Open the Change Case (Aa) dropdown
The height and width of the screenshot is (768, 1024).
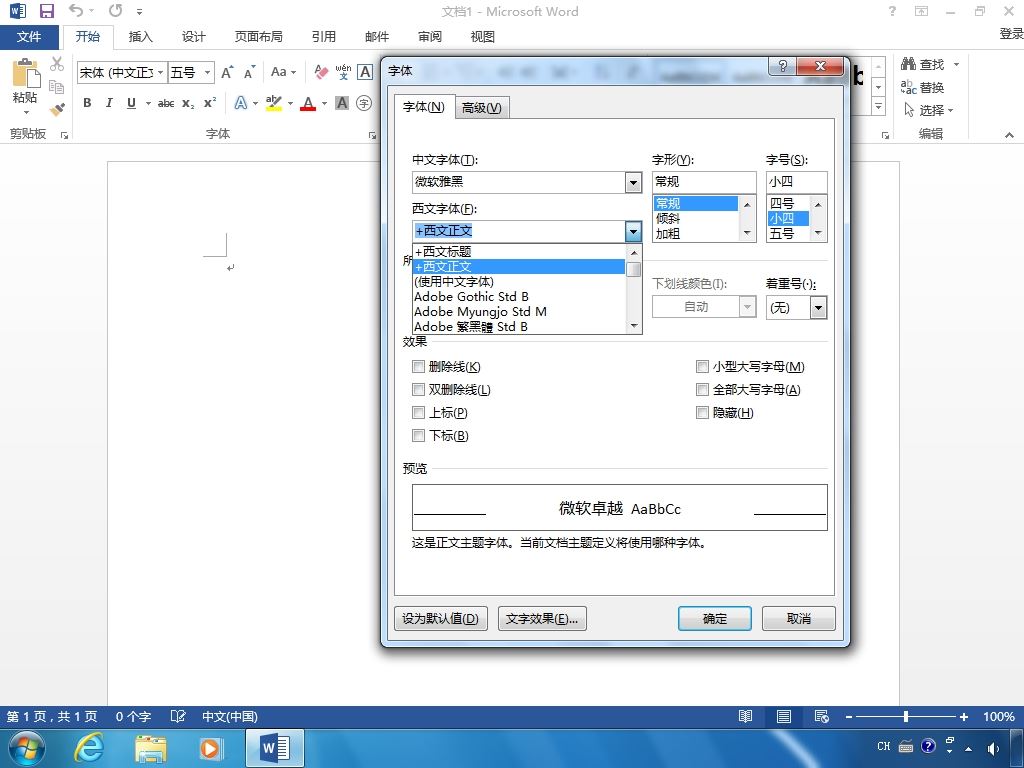283,72
